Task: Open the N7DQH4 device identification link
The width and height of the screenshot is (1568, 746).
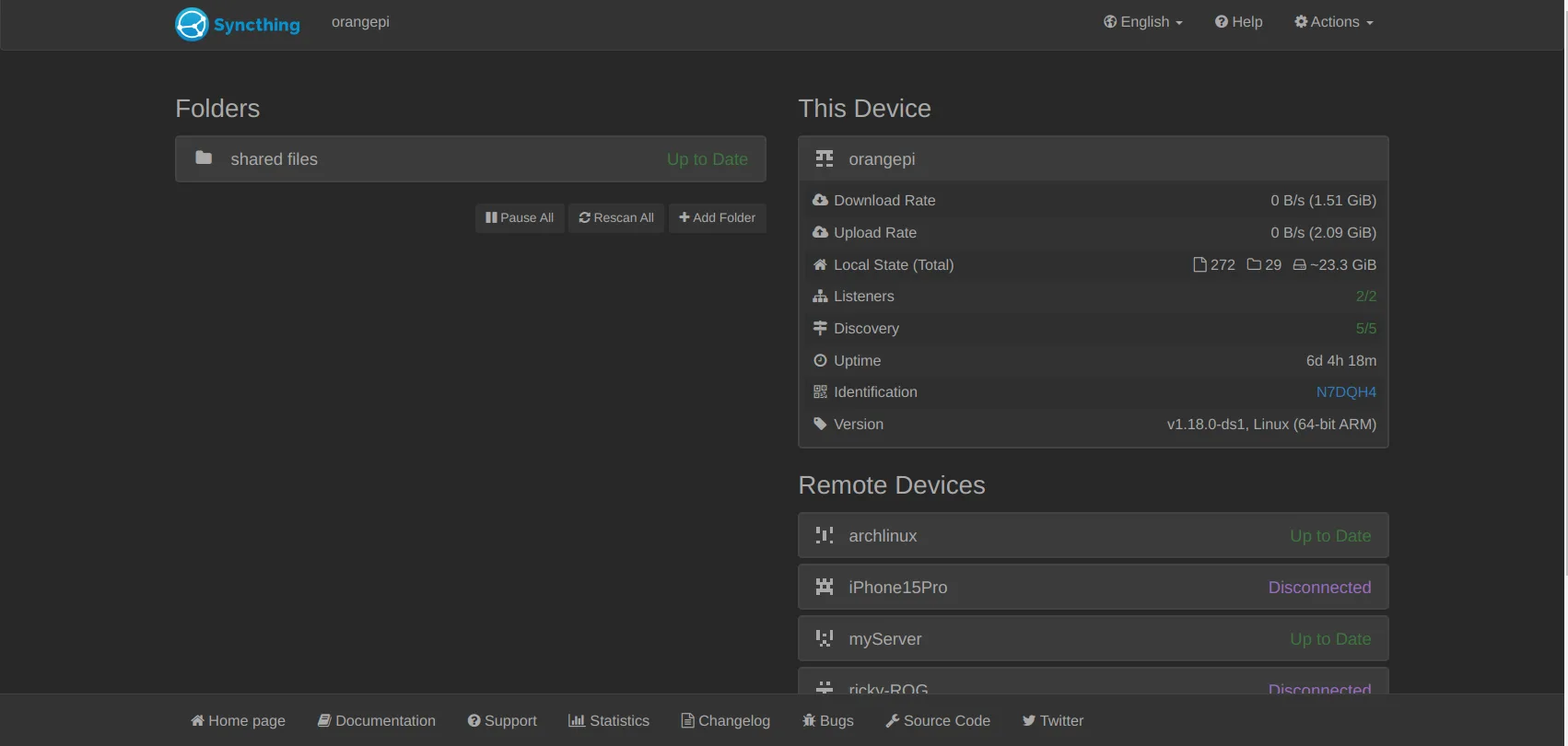Action: click(x=1346, y=392)
